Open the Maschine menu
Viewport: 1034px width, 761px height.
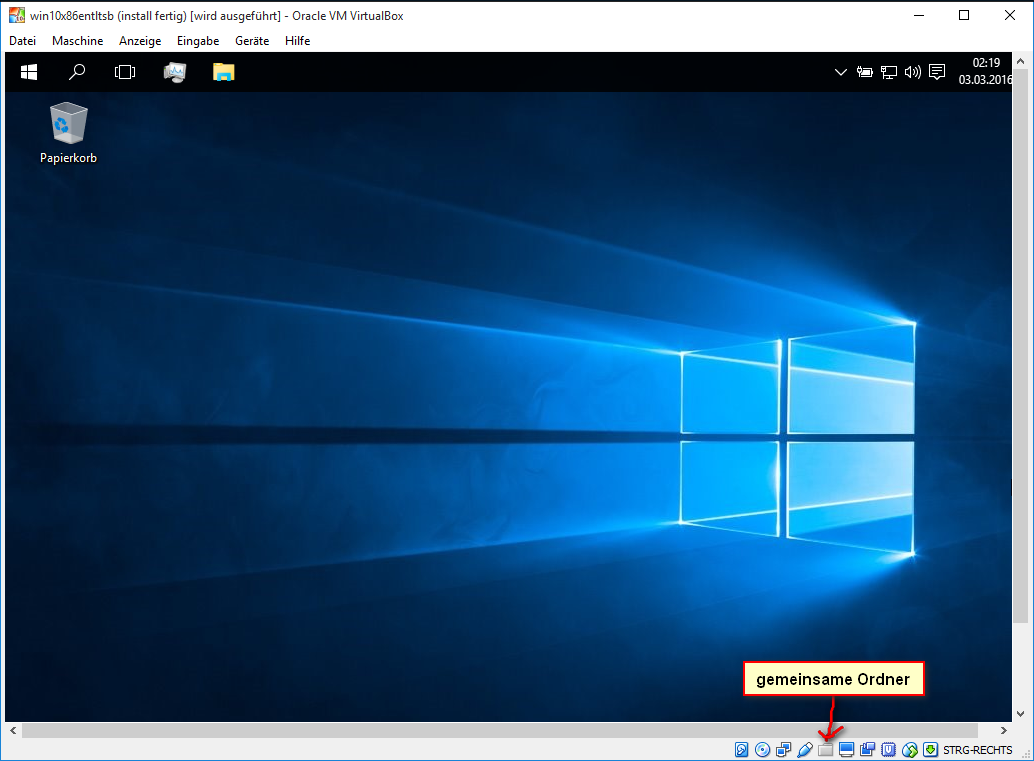click(x=78, y=41)
